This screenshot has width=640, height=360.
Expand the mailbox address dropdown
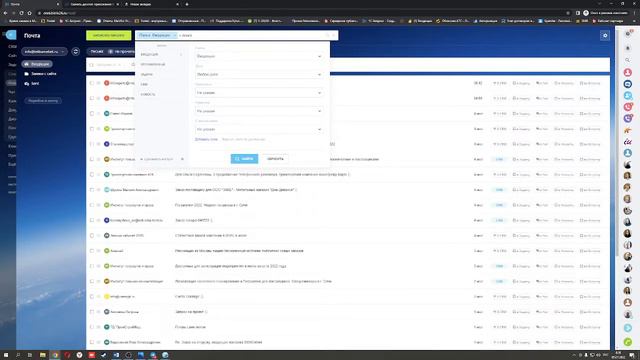click(x=44, y=51)
